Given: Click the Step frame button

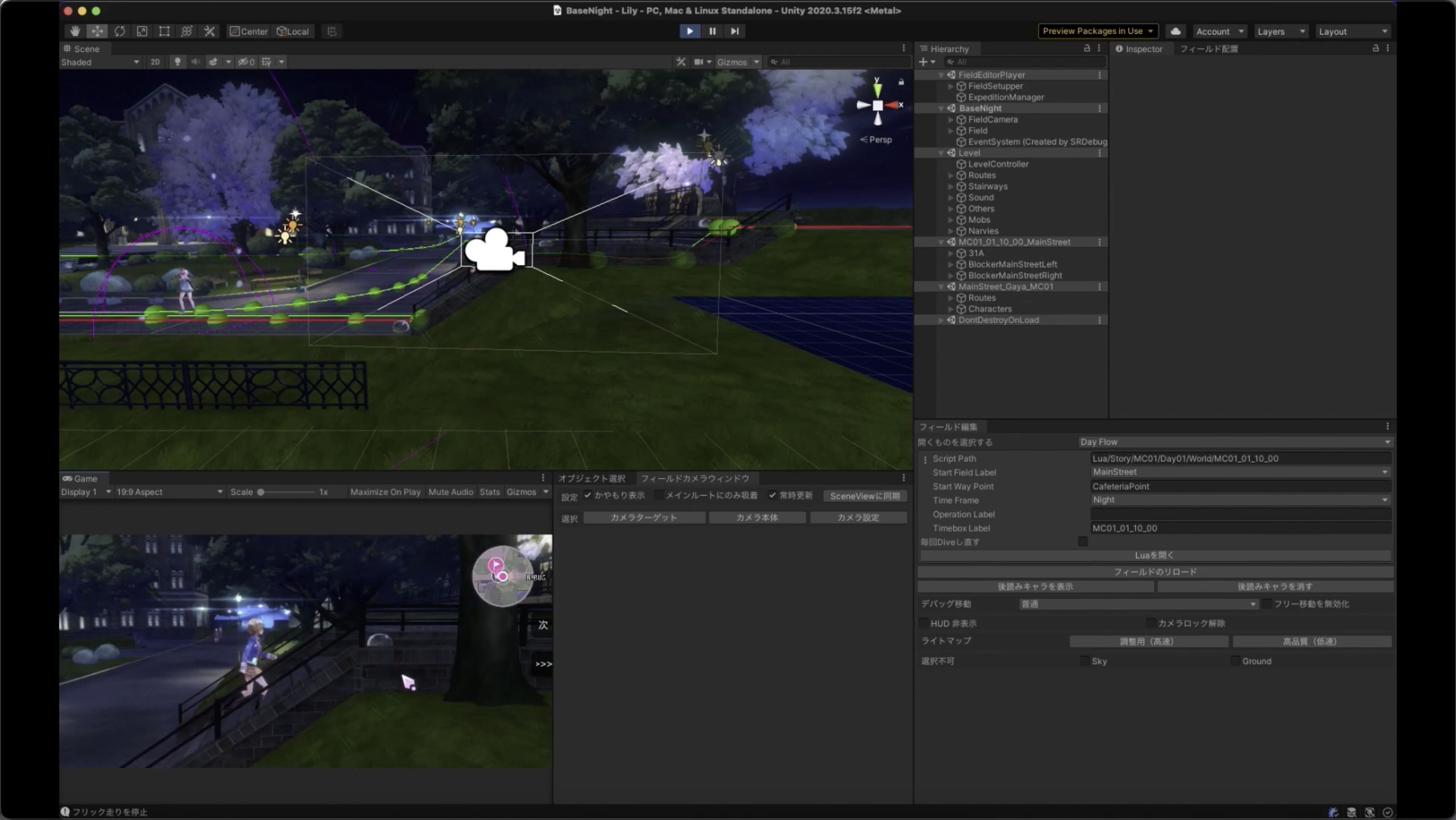Looking at the screenshot, I should tap(734, 31).
